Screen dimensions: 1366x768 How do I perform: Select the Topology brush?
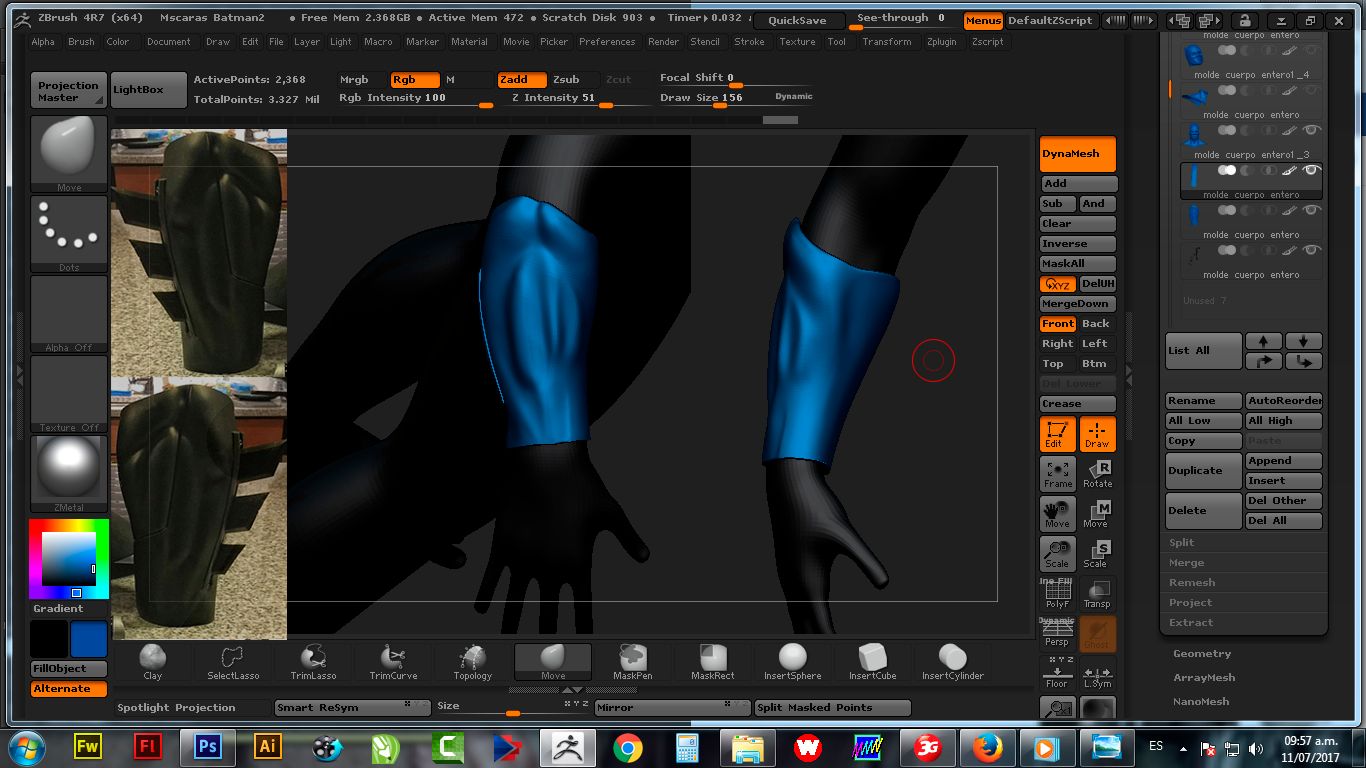click(473, 662)
